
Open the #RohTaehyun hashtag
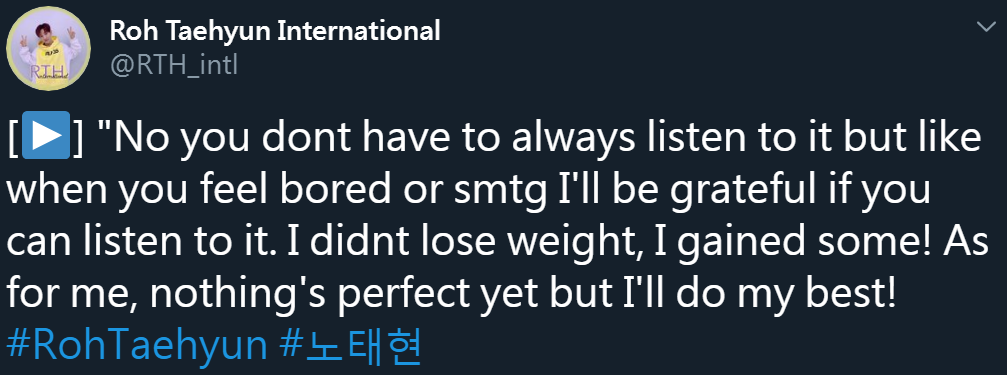coord(136,347)
